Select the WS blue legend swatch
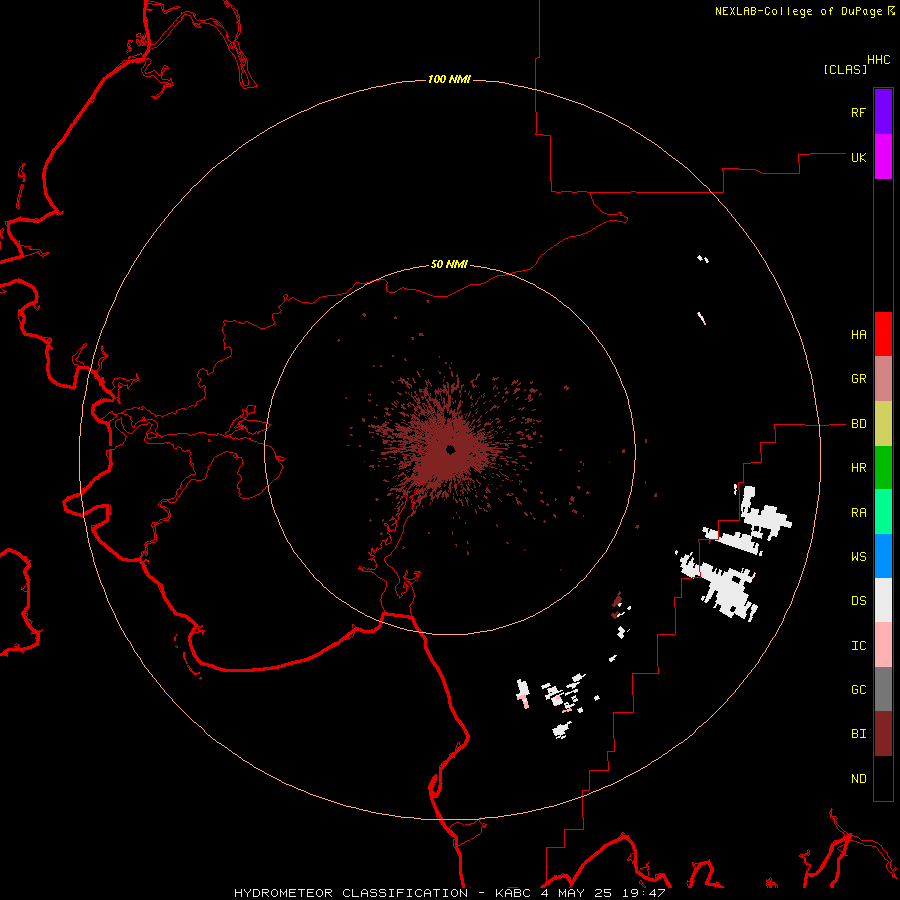 point(883,556)
